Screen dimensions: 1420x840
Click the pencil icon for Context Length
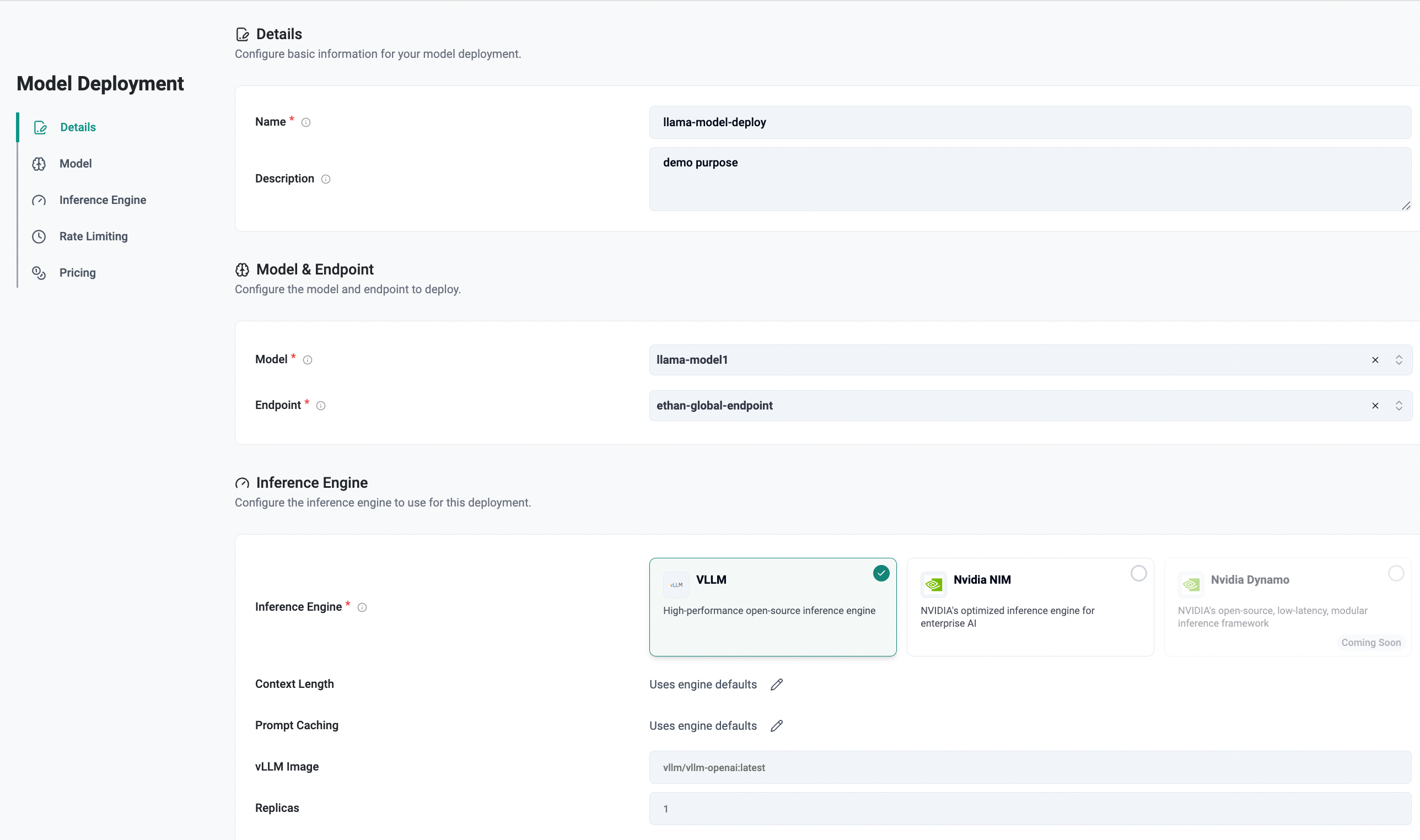(777, 685)
